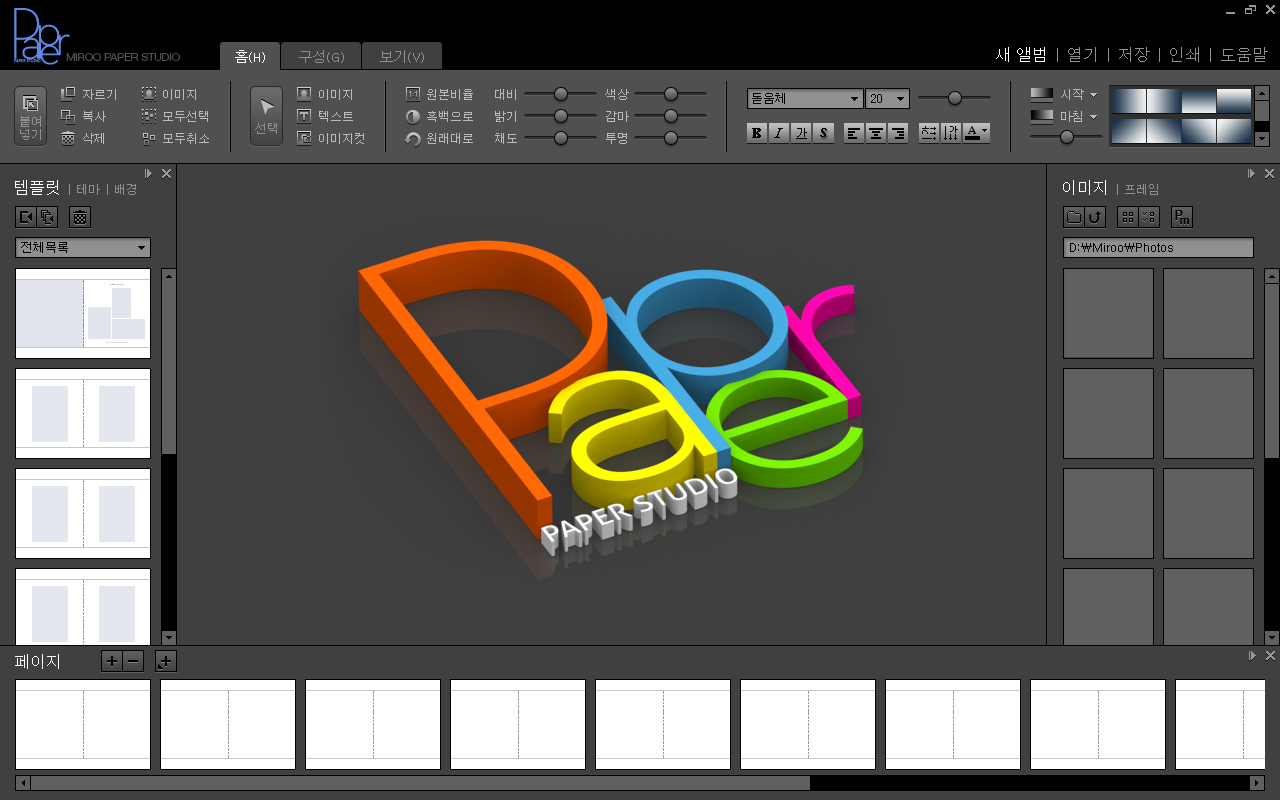Click 원래대로 to restore the original
1280x800 pixels.
(439, 138)
